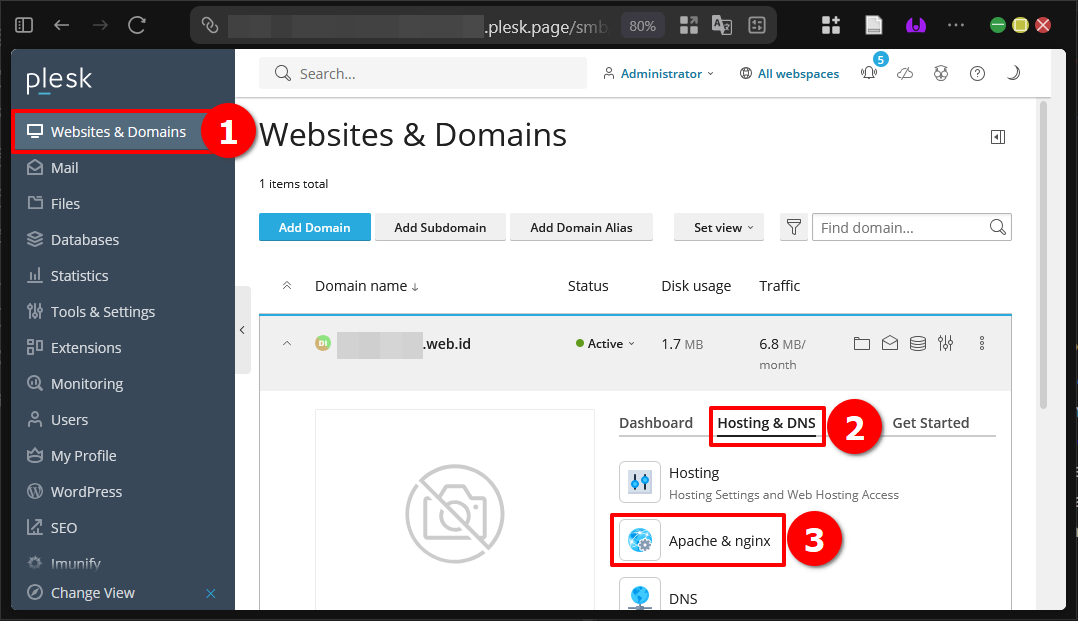Click the Plesk logo

pyautogui.click(x=59, y=80)
